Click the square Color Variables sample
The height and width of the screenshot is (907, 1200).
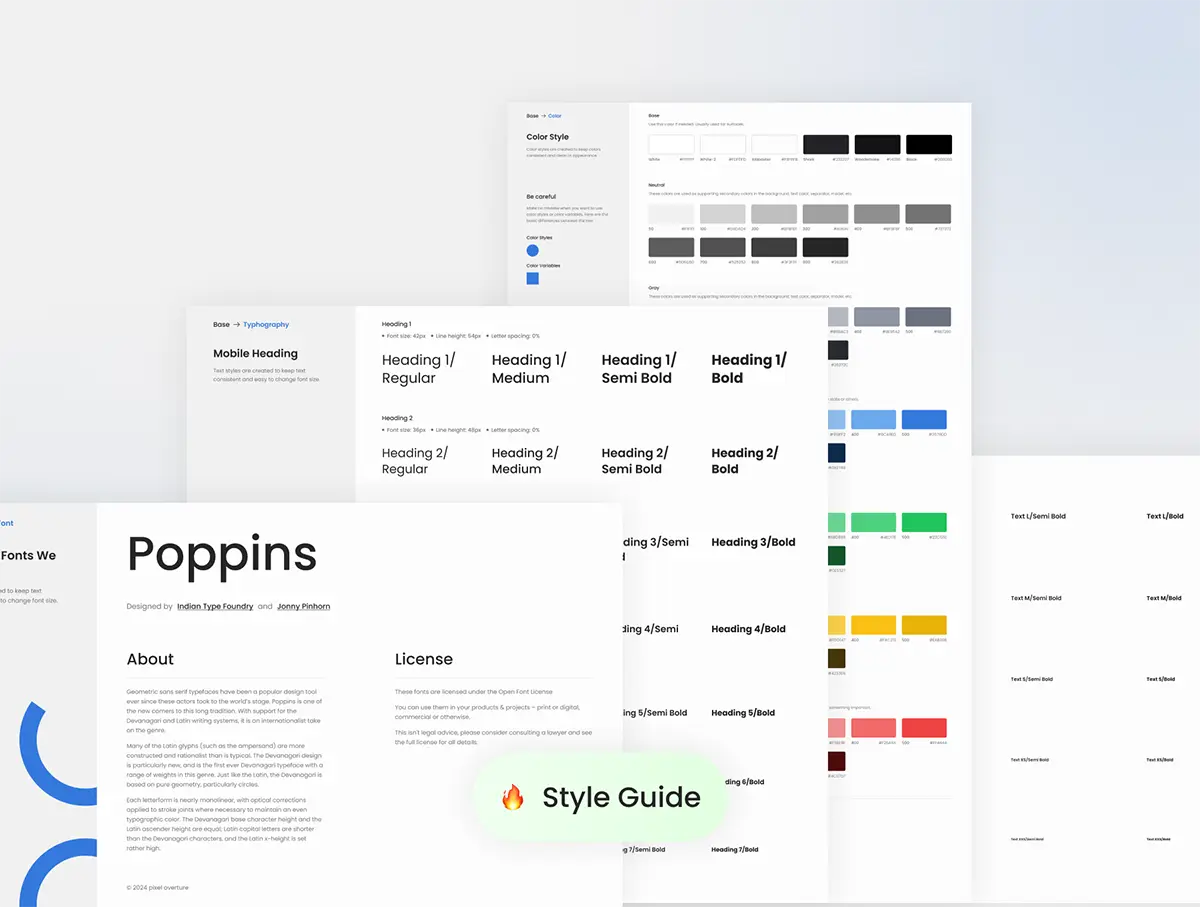(532, 278)
